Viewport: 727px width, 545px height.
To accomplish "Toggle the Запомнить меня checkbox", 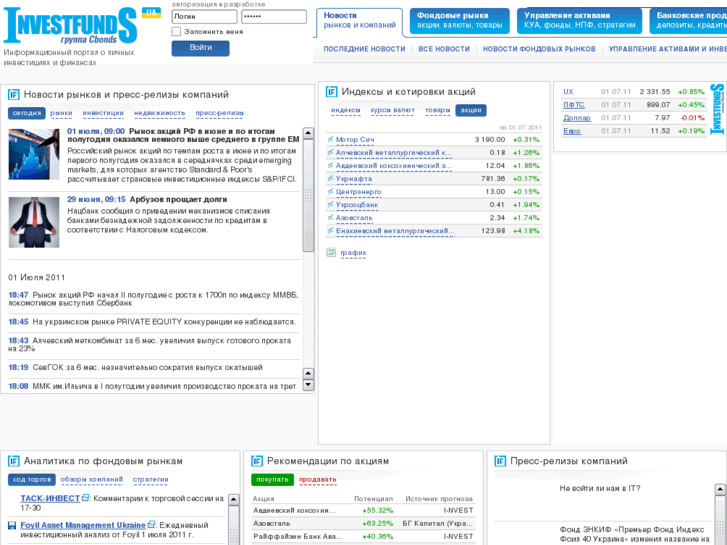I will [176, 32].
